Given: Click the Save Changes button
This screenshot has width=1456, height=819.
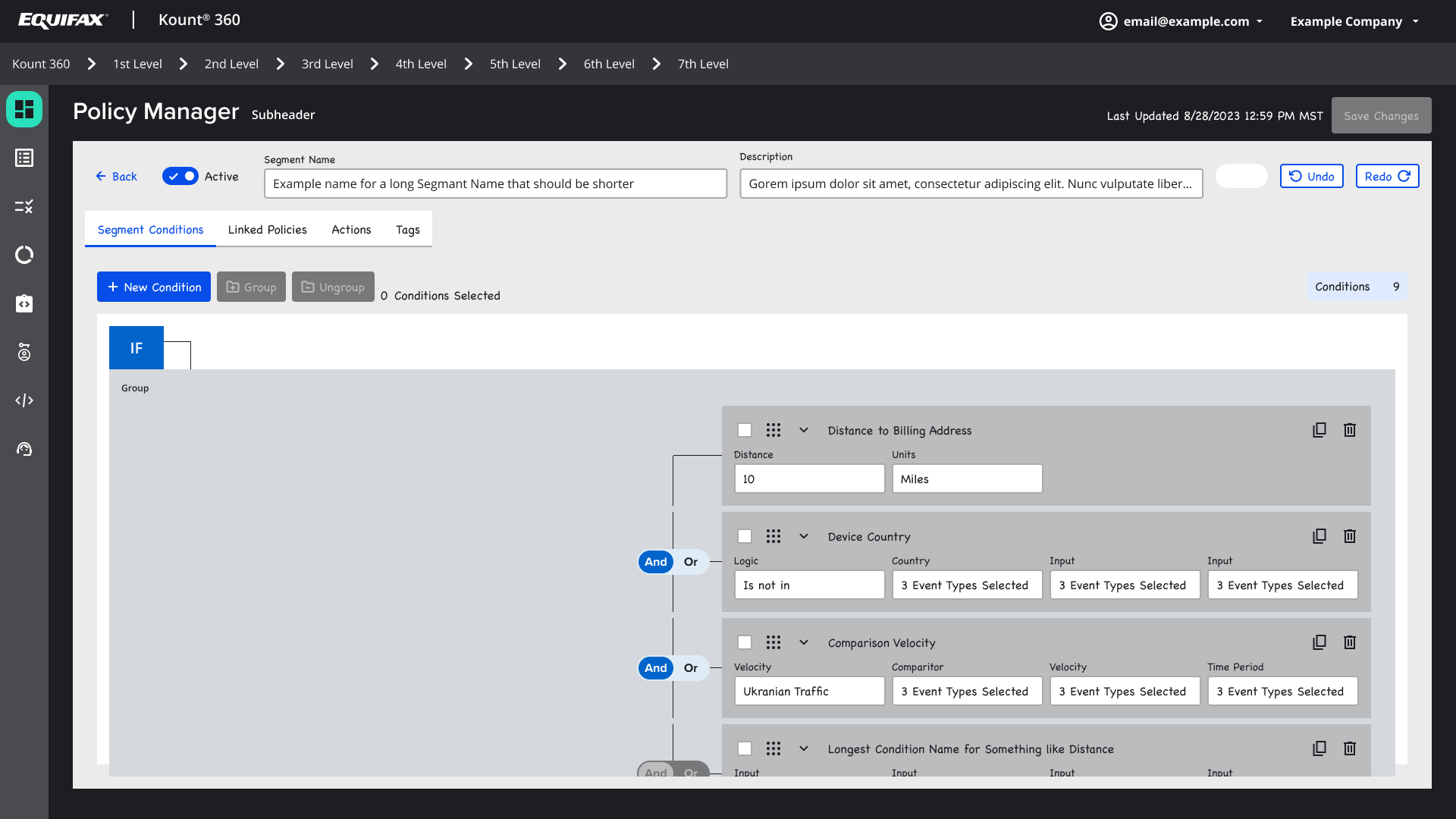Looking at the screenshot, I should pyautogui.click(x=1382, y=115).
